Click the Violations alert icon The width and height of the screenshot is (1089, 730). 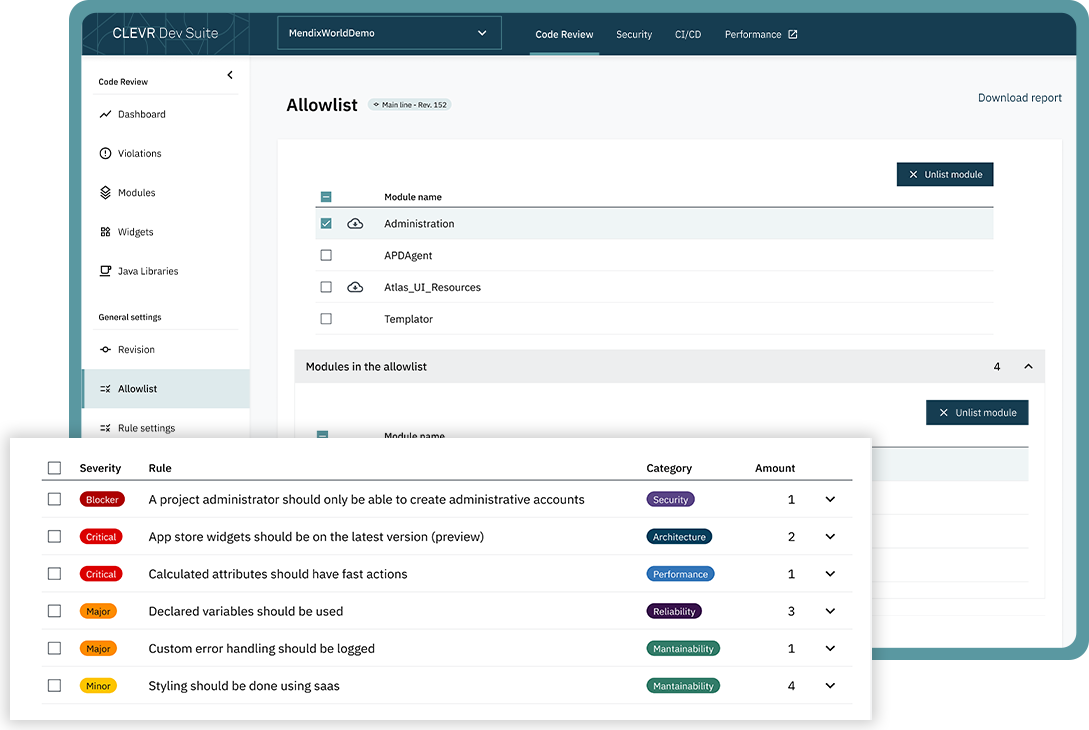[x=105, y=154]
